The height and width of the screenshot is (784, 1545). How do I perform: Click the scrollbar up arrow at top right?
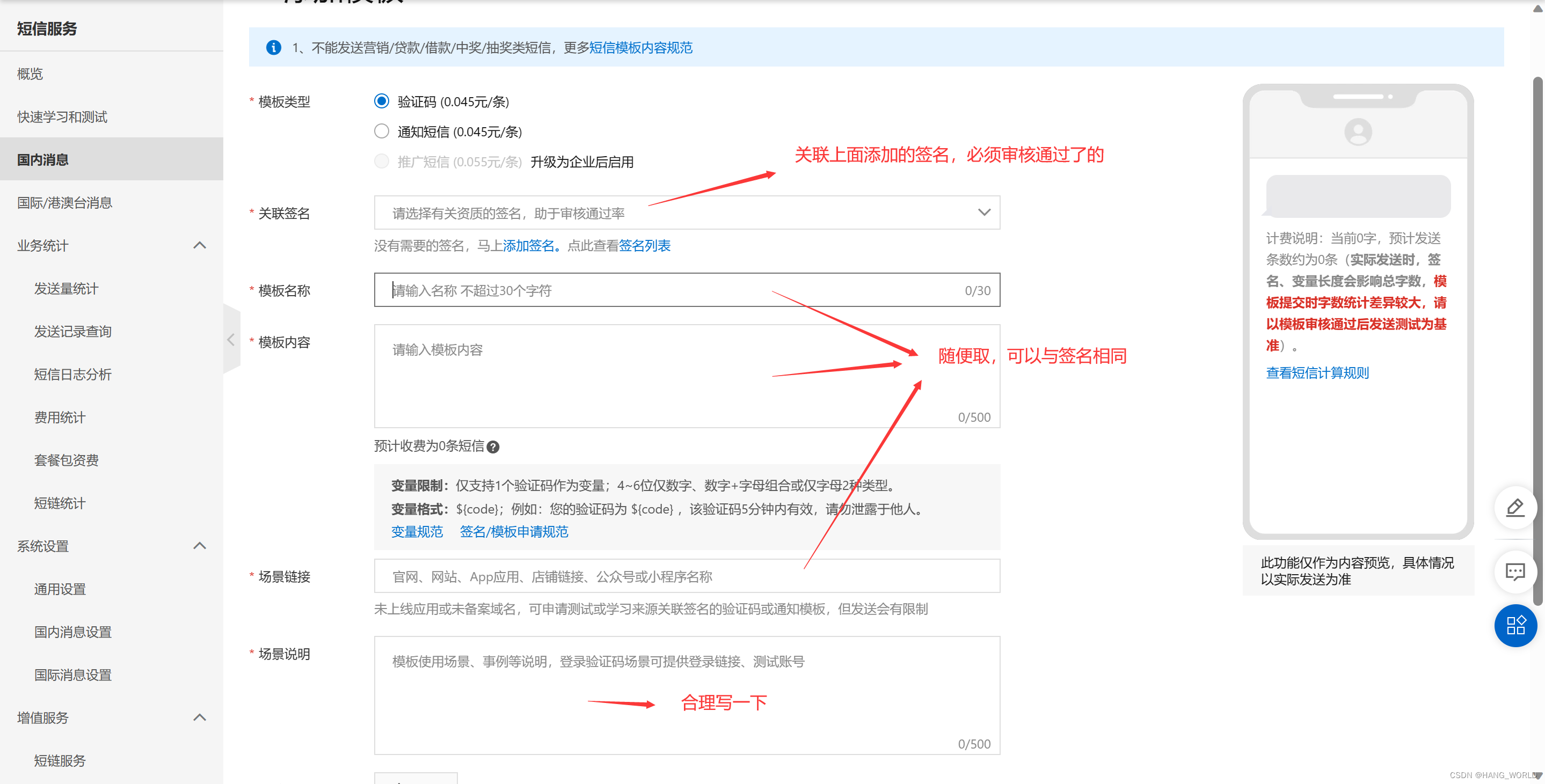(x=1539, y=8)
